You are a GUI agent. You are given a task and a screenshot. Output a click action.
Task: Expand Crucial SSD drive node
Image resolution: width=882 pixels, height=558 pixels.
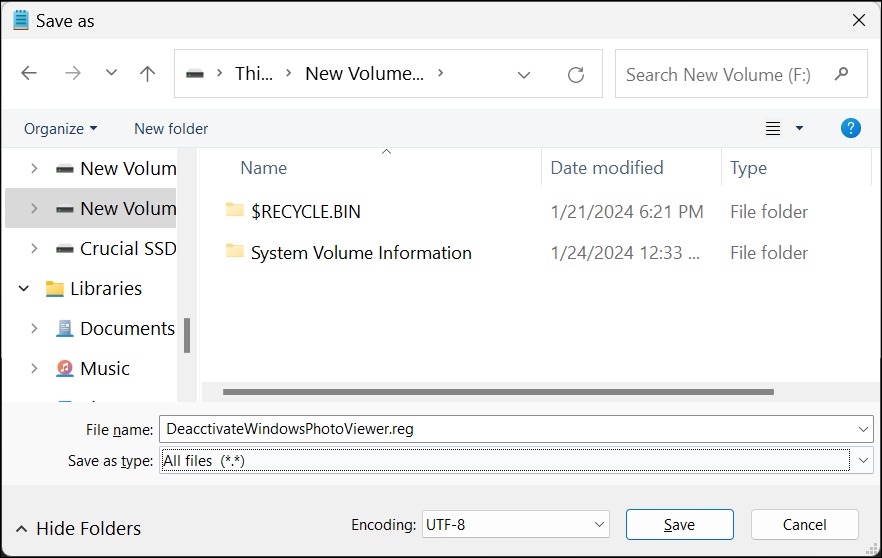tap(34, 249)
